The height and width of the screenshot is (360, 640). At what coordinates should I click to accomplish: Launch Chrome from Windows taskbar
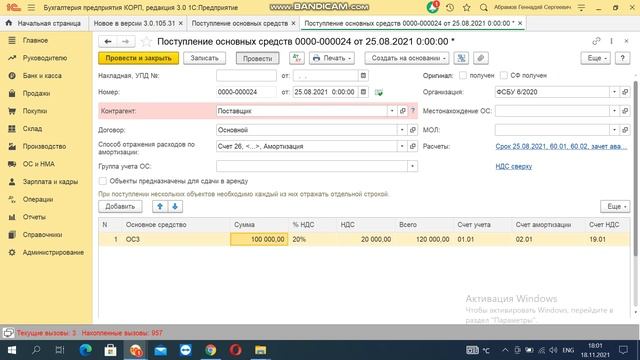[x=211, y=350]
